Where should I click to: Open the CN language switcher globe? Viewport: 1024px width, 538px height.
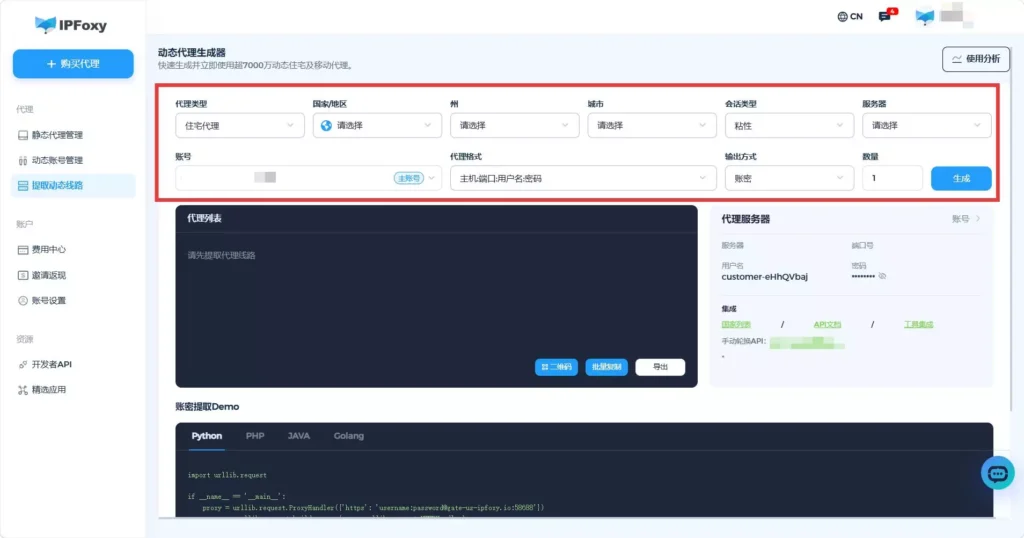coord(842,17)
